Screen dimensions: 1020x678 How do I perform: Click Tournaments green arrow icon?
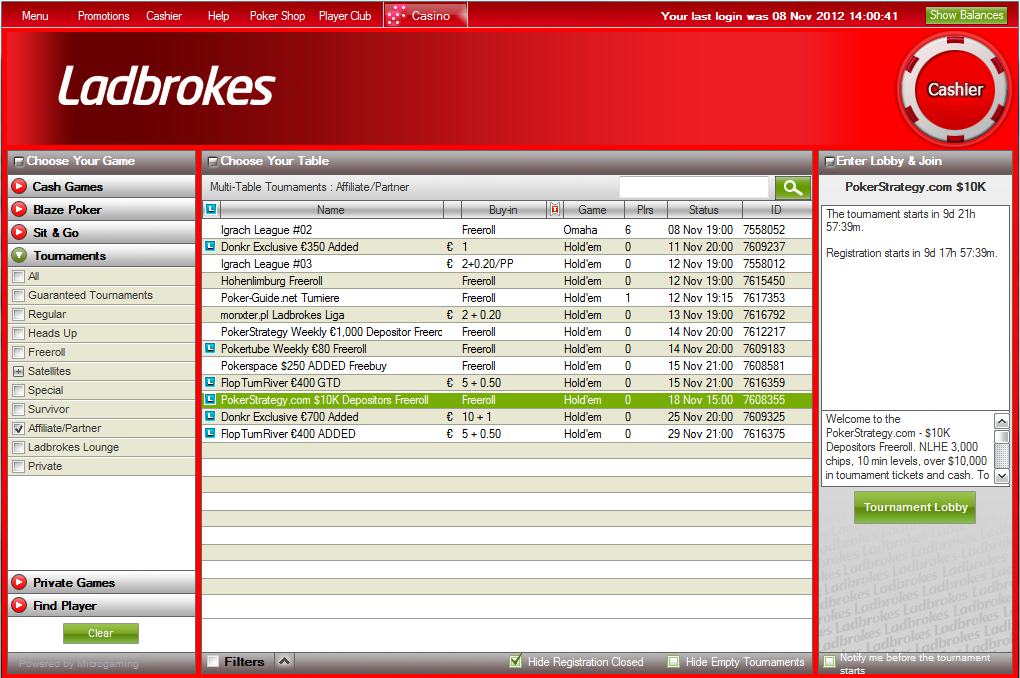(x=20, y=256)
